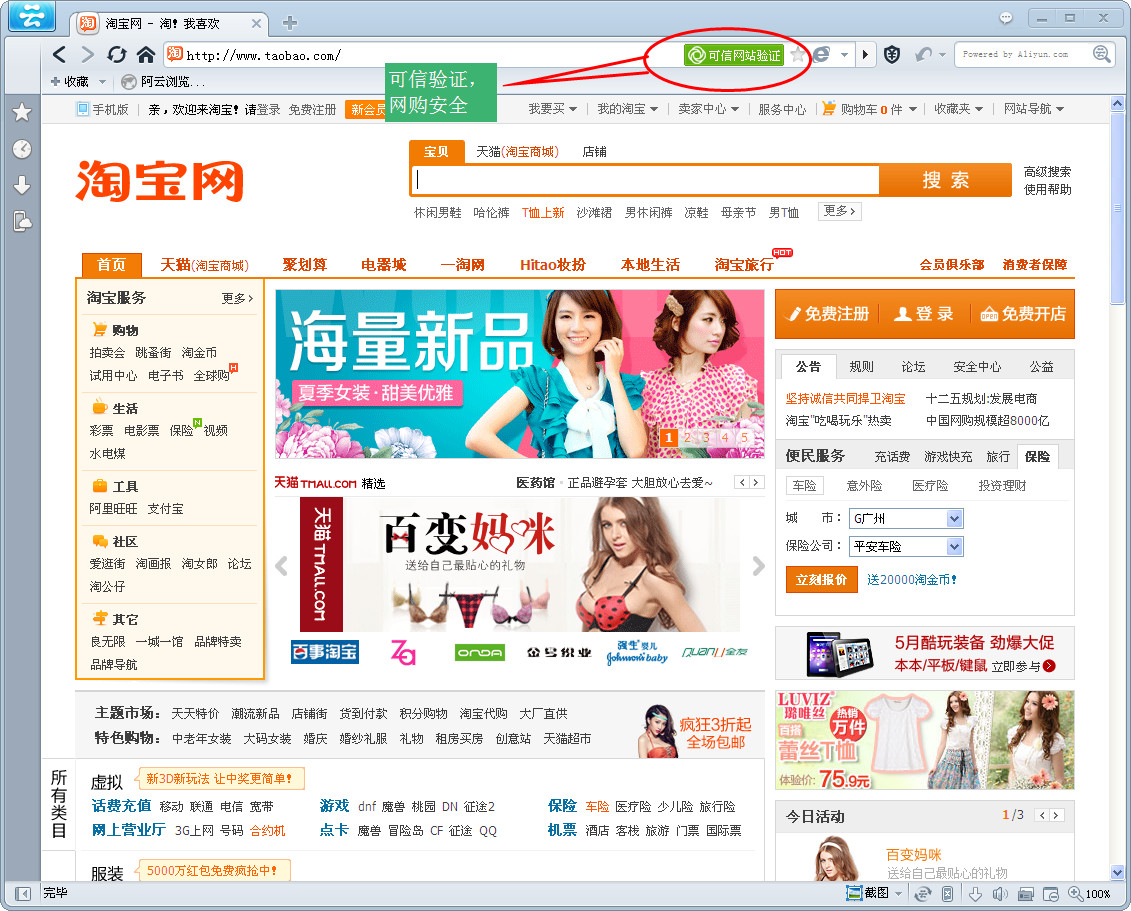Close the 淘宝网 browser tab
The image size is (1131, 911).
[256, 24]
